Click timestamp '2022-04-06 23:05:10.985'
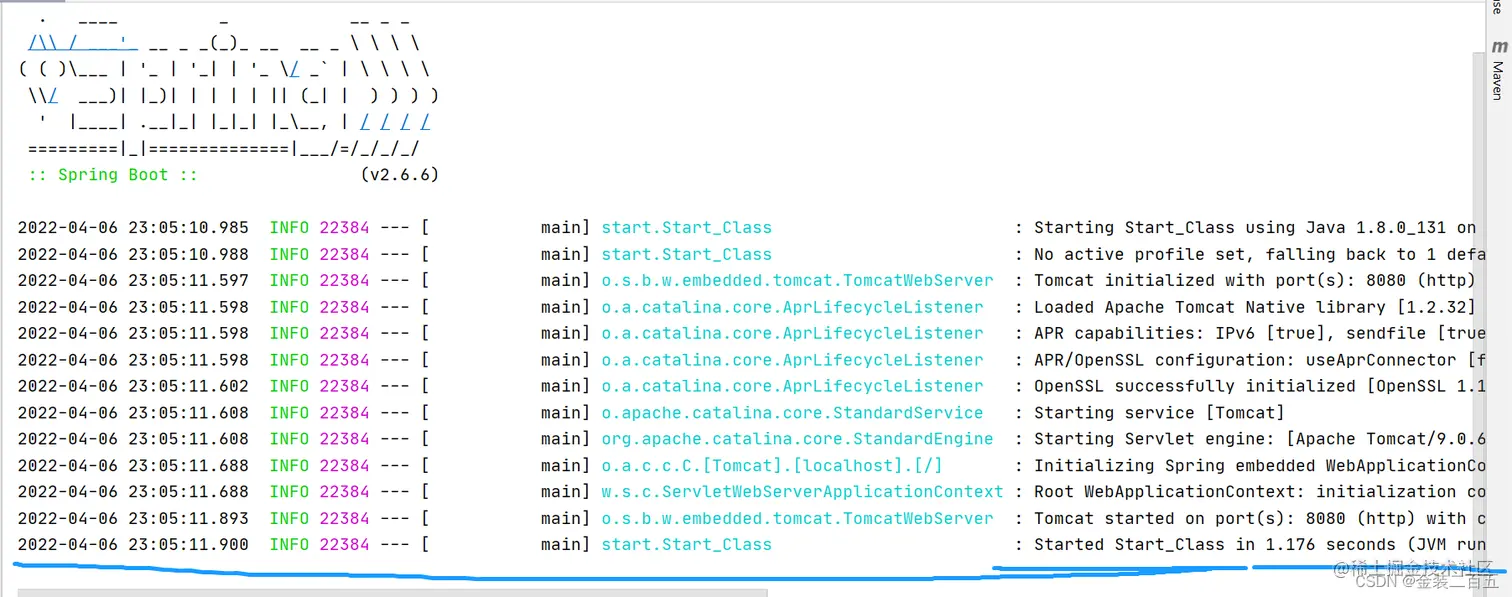This screenshot has height=597, width=1512. [x=133, y=228]
